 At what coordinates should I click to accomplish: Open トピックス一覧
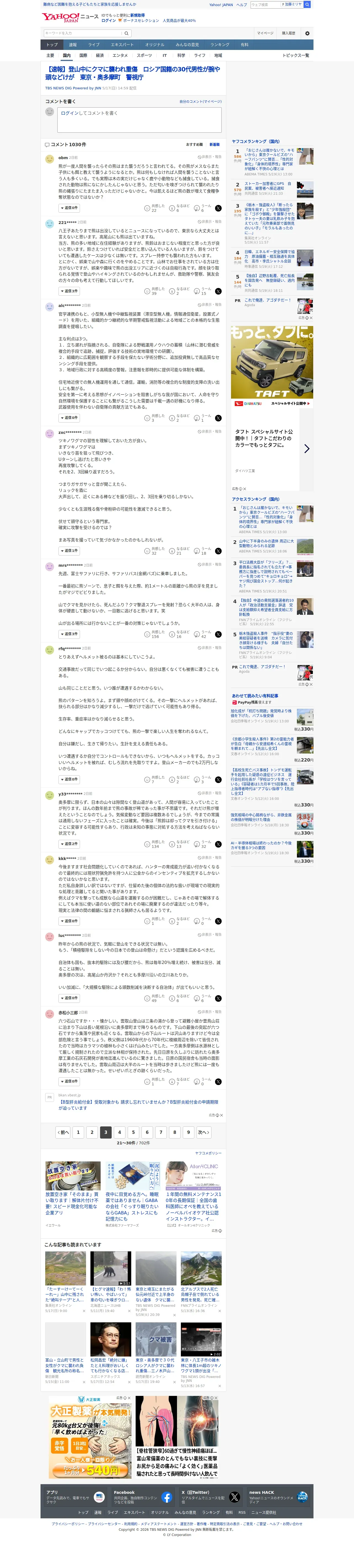pos(296,55)
